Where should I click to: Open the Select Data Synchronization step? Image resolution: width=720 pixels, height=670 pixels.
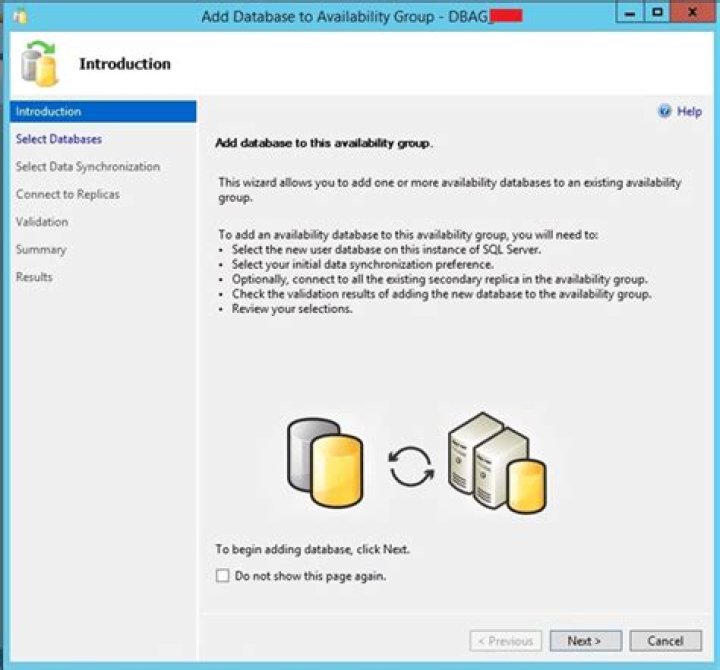[88, 167]
